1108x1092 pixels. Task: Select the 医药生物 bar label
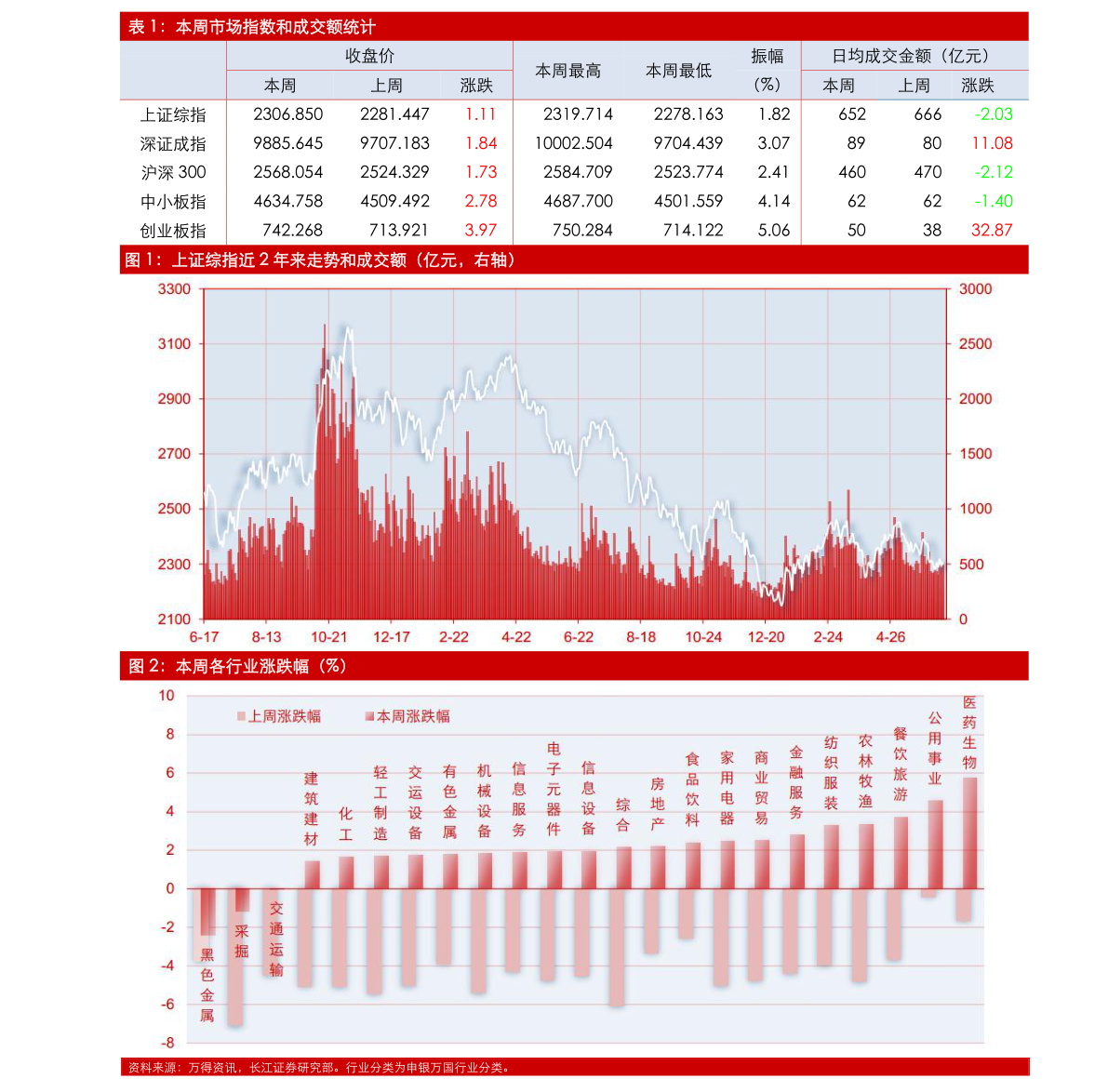click(x=969, y=733)
